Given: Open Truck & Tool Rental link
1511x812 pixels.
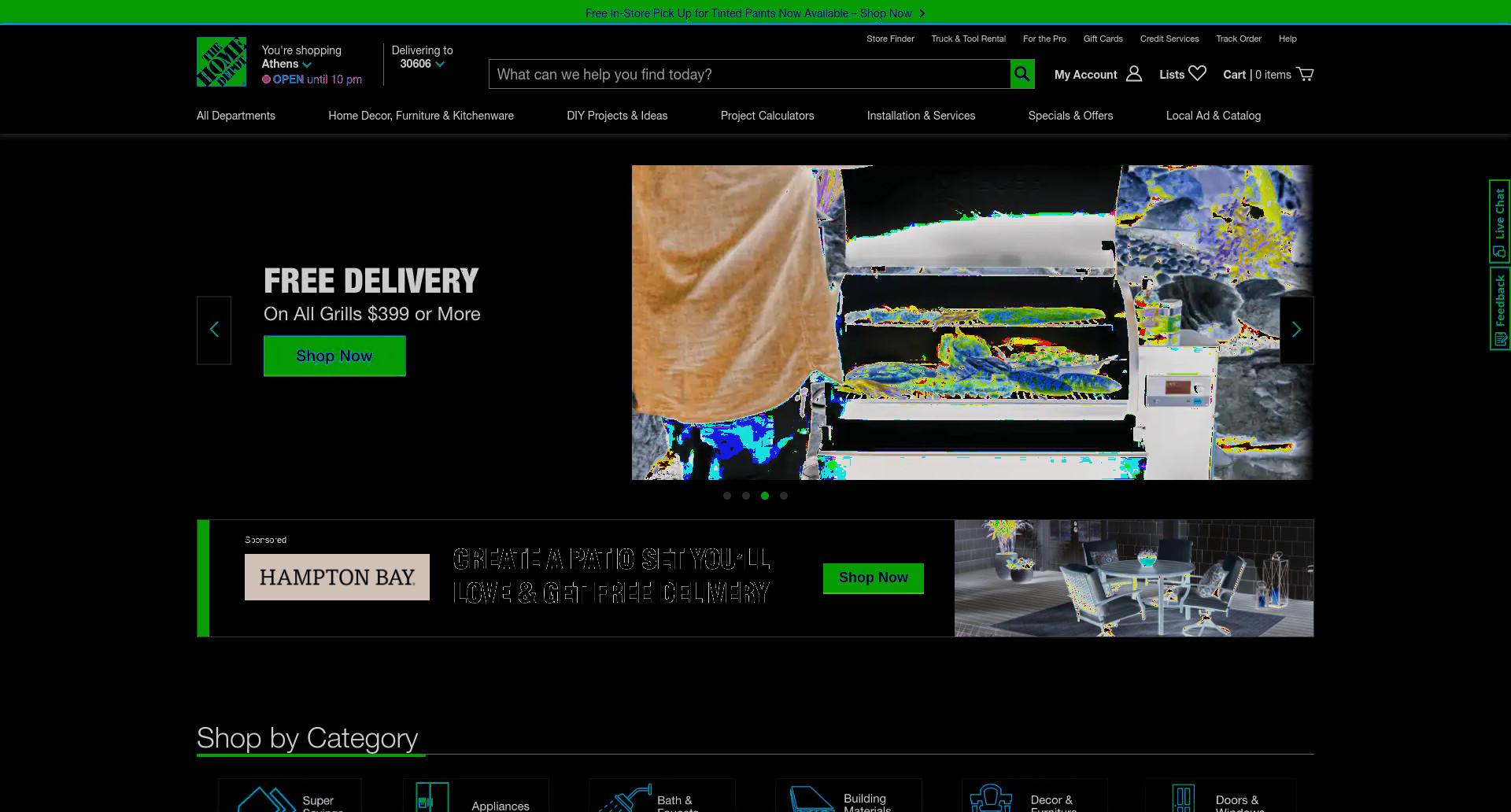Looking at the screenshot, I should tap(969, 39).
